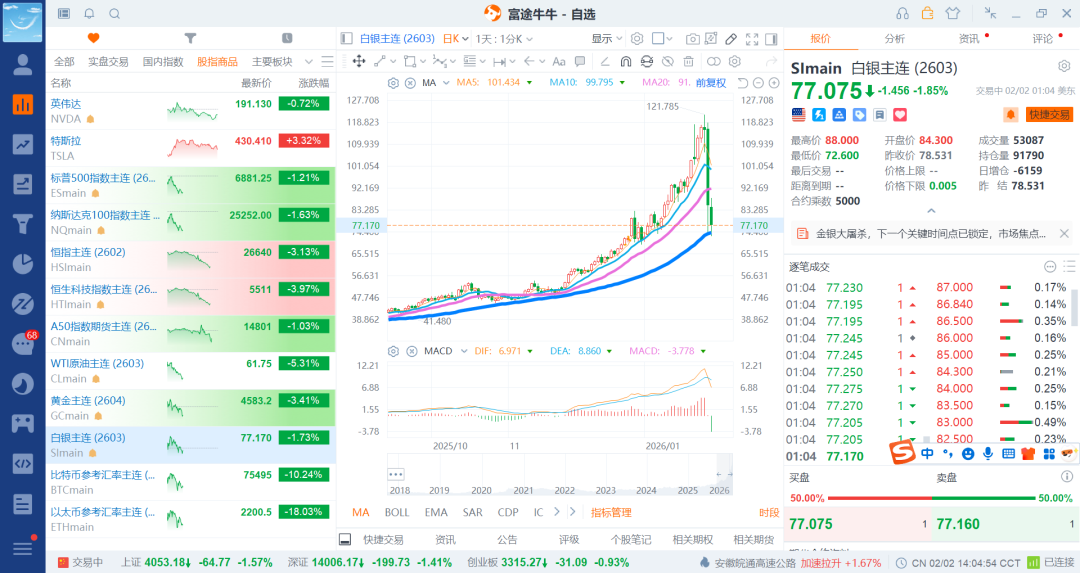Open the quote panel settings gear
Image resolution: width=1080 pixels, height=573 pixels.
click(x=1064, y=67)
